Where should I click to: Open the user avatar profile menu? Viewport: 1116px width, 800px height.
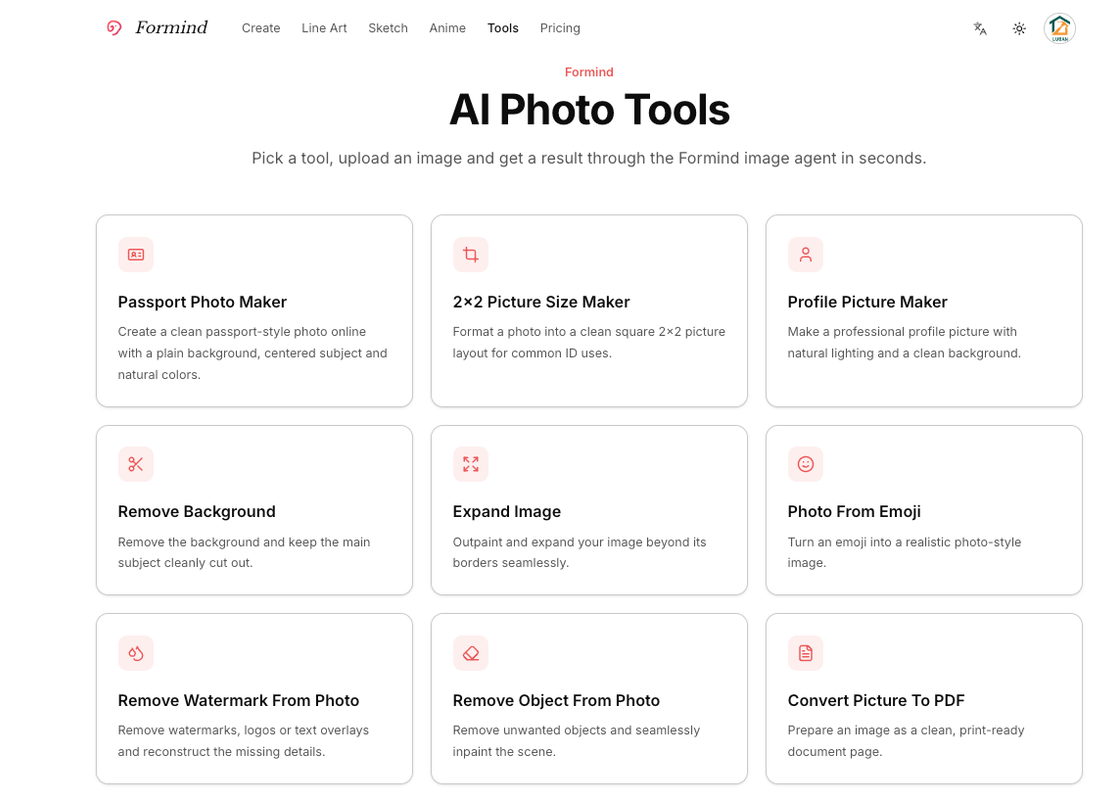[1060, 28]
